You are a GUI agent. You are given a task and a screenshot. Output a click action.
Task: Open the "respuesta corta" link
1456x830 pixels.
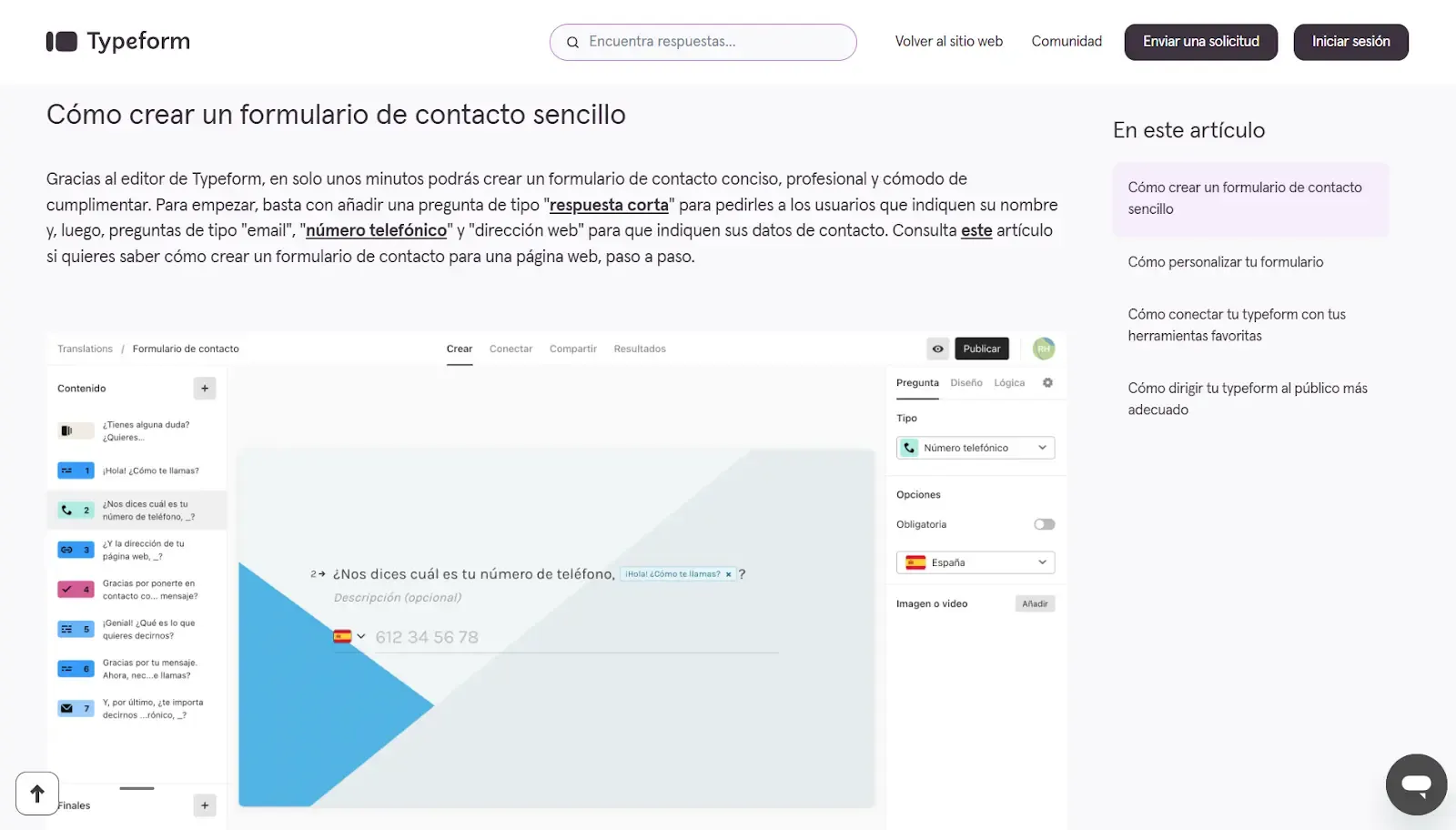pos(609,205)
